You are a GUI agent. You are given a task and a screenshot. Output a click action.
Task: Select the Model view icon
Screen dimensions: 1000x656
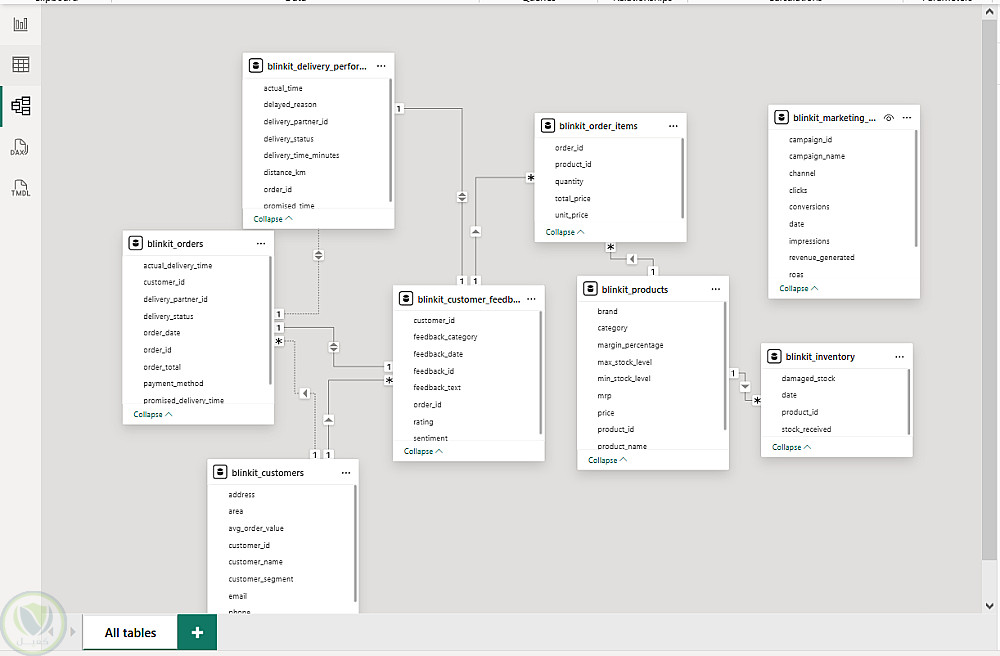pyautogui.click(x=20, y=105)
